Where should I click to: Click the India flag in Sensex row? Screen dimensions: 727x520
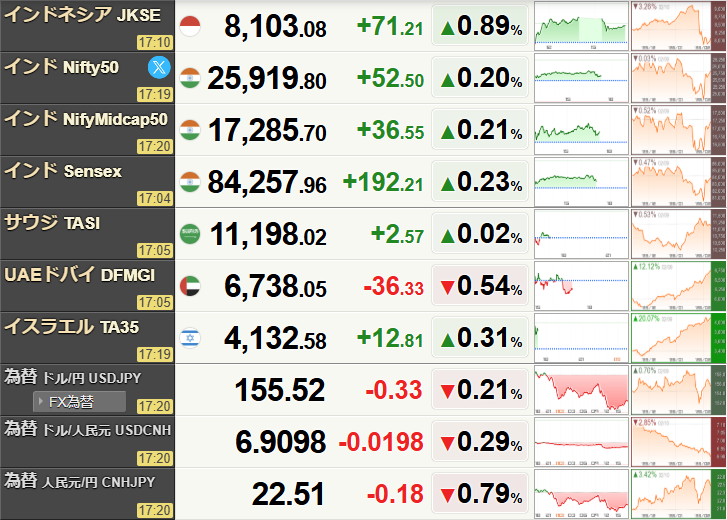pos(190,182)
